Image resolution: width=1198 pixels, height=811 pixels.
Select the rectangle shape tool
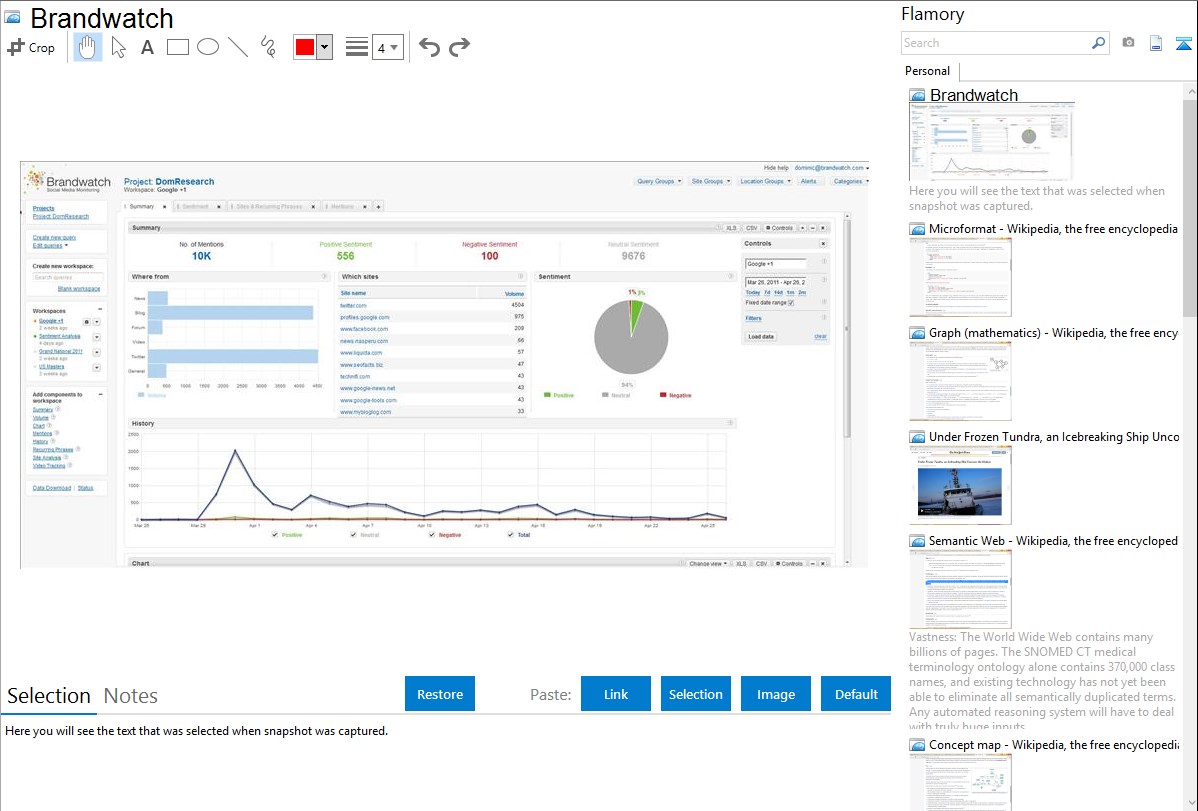[177, 47]
